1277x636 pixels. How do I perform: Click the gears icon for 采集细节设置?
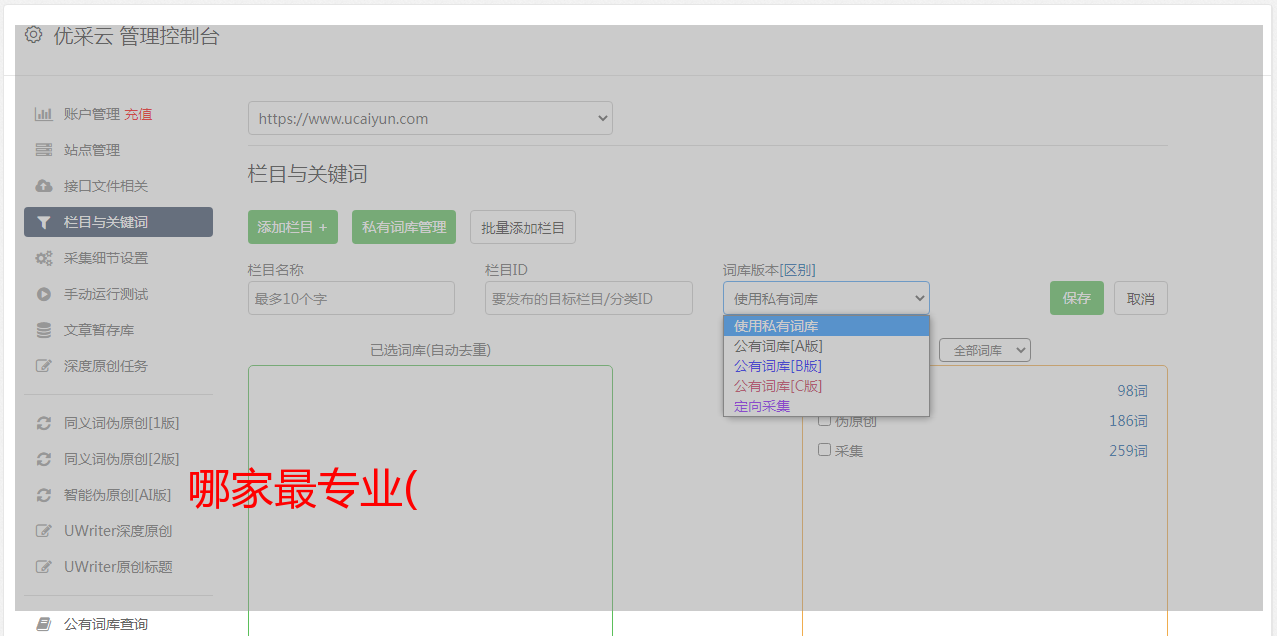pyautogui.click(x=43, y=258)
